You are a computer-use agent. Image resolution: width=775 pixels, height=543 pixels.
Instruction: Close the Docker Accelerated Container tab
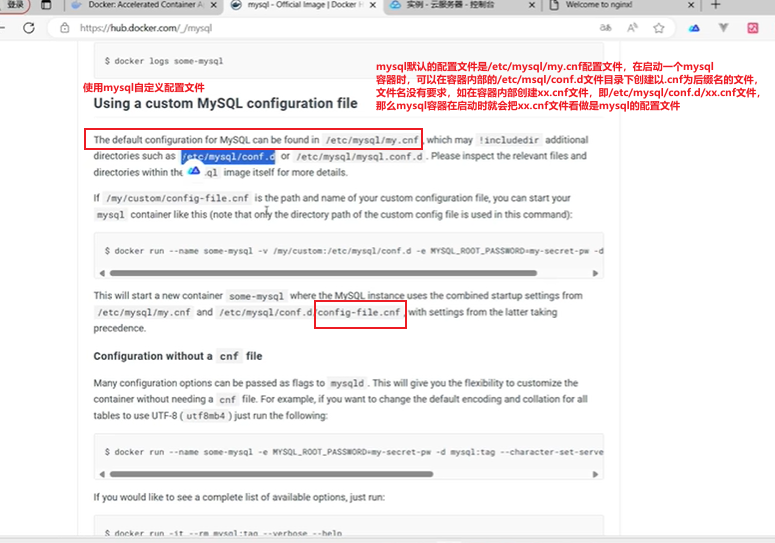click(x=214, y=5)
